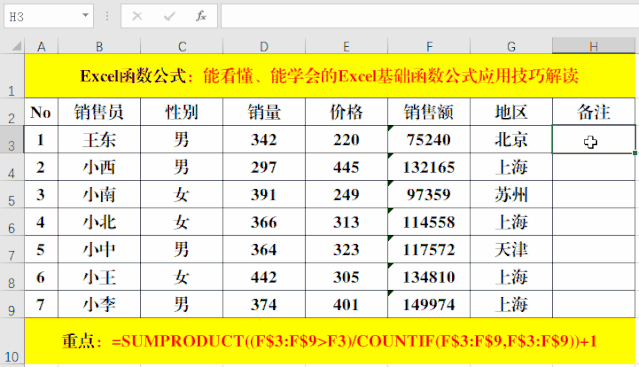The height and width of the screenshot is (367, 639).
Task: Select row 7 header
Action: (12, 249)
